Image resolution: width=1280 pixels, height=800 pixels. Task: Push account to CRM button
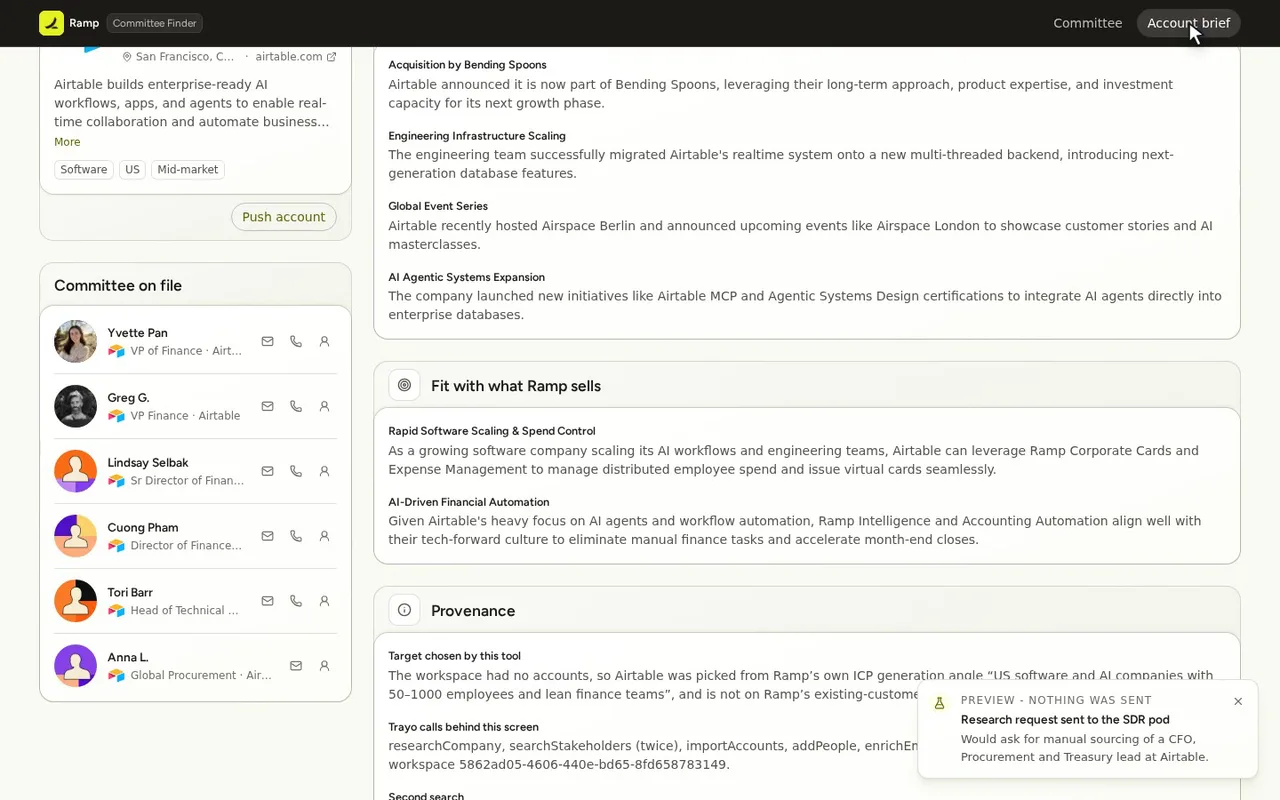point(284,217)
